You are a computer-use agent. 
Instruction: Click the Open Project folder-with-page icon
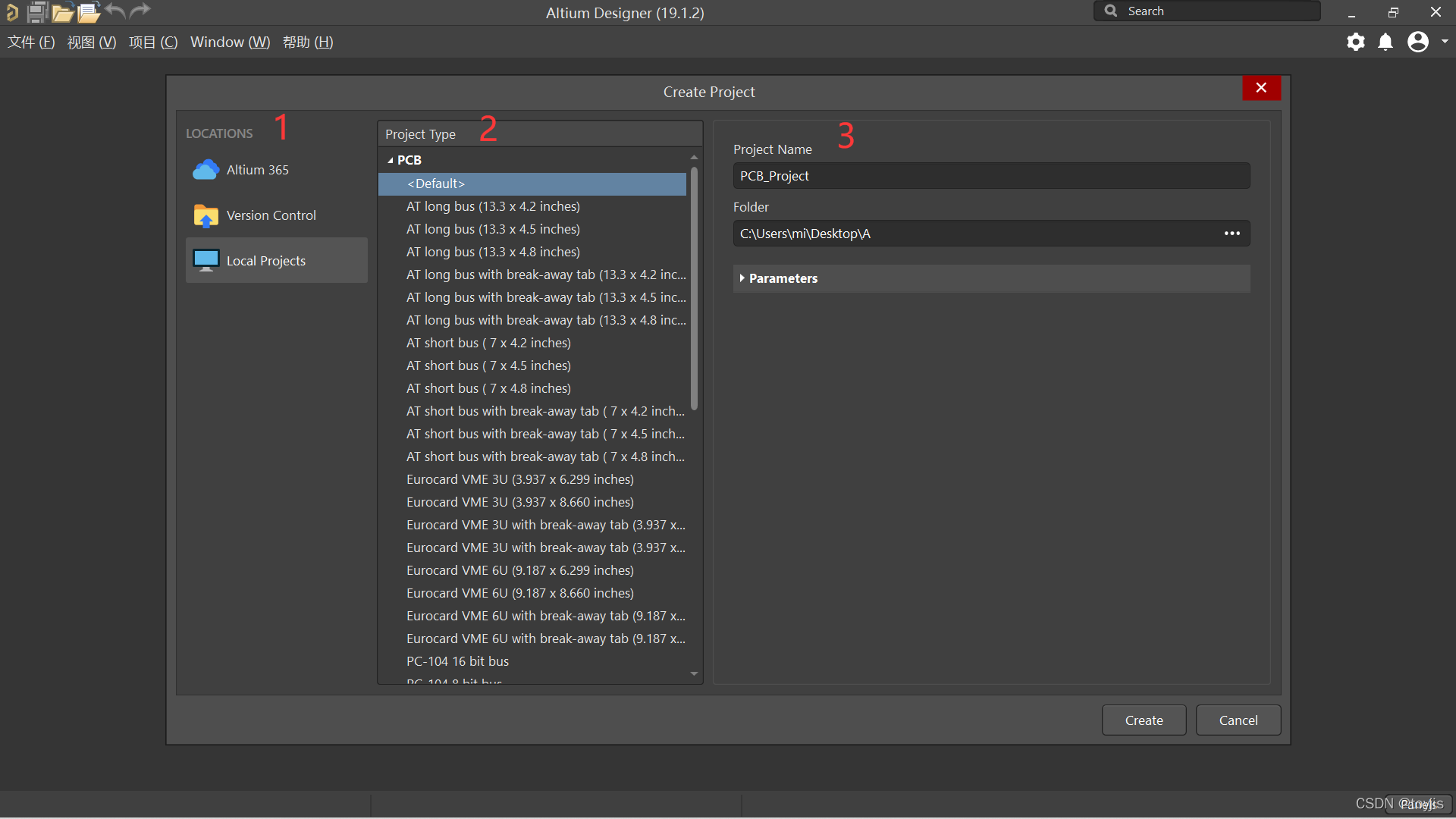(89, 12)
